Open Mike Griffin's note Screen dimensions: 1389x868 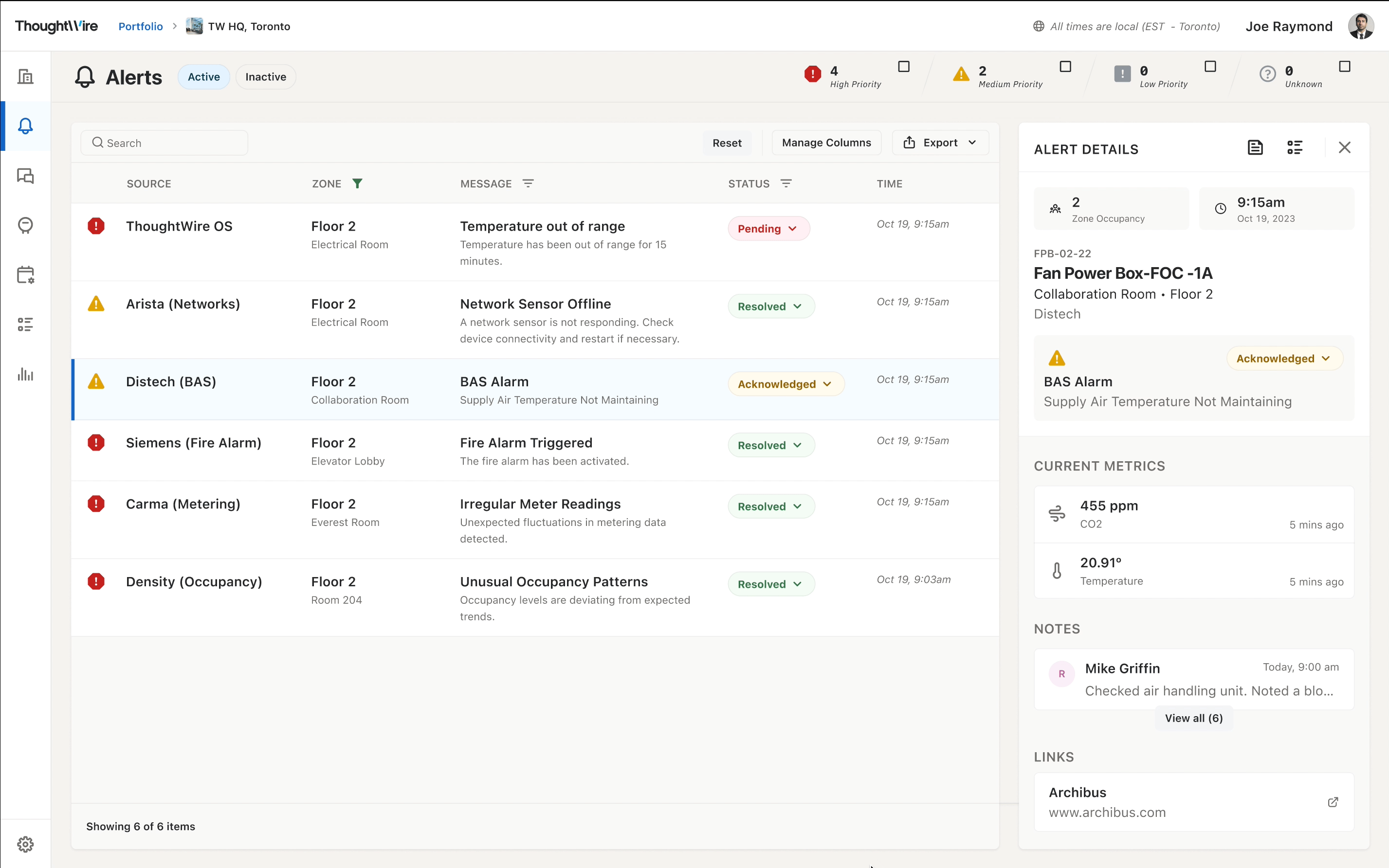(1194, 679)
